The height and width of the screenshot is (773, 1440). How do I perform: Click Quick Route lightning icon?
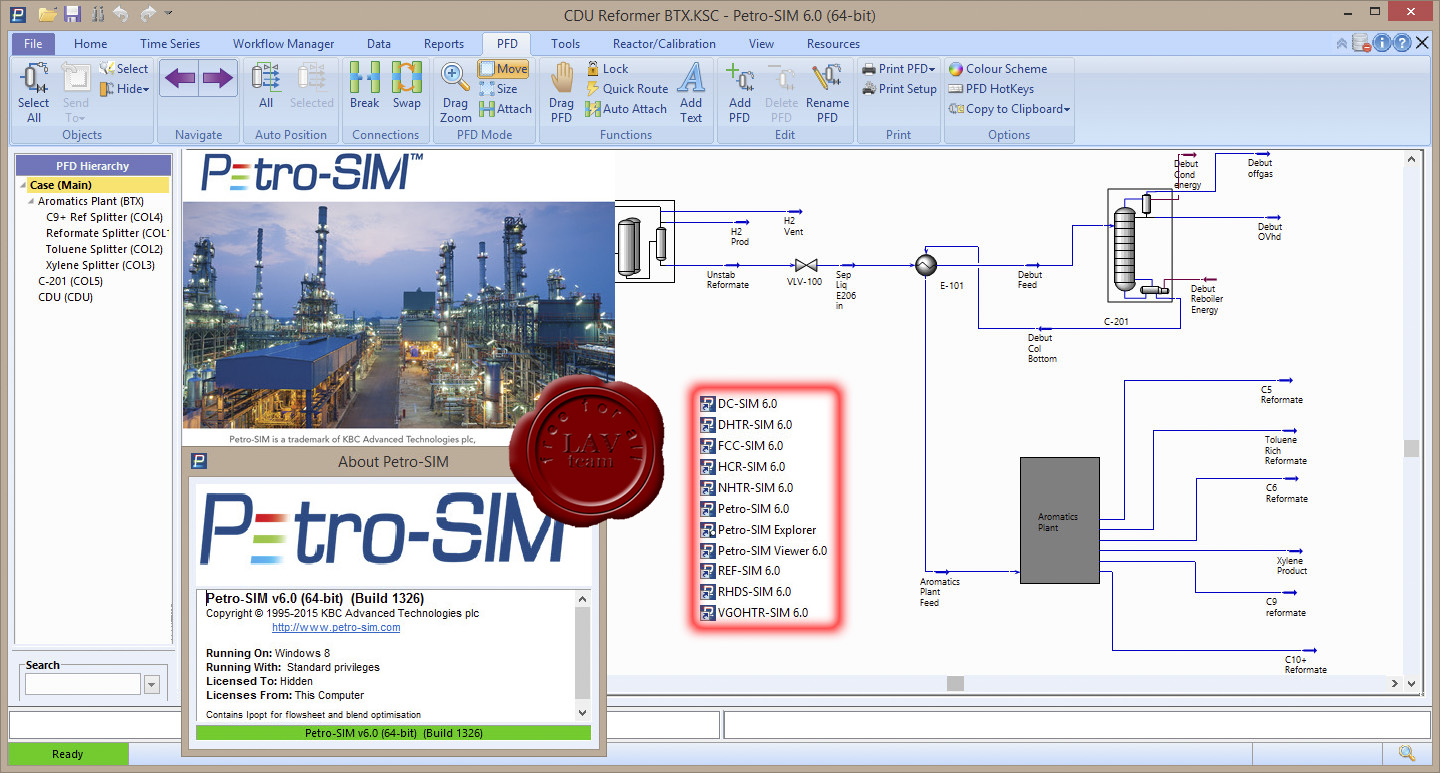coord(626,89)
